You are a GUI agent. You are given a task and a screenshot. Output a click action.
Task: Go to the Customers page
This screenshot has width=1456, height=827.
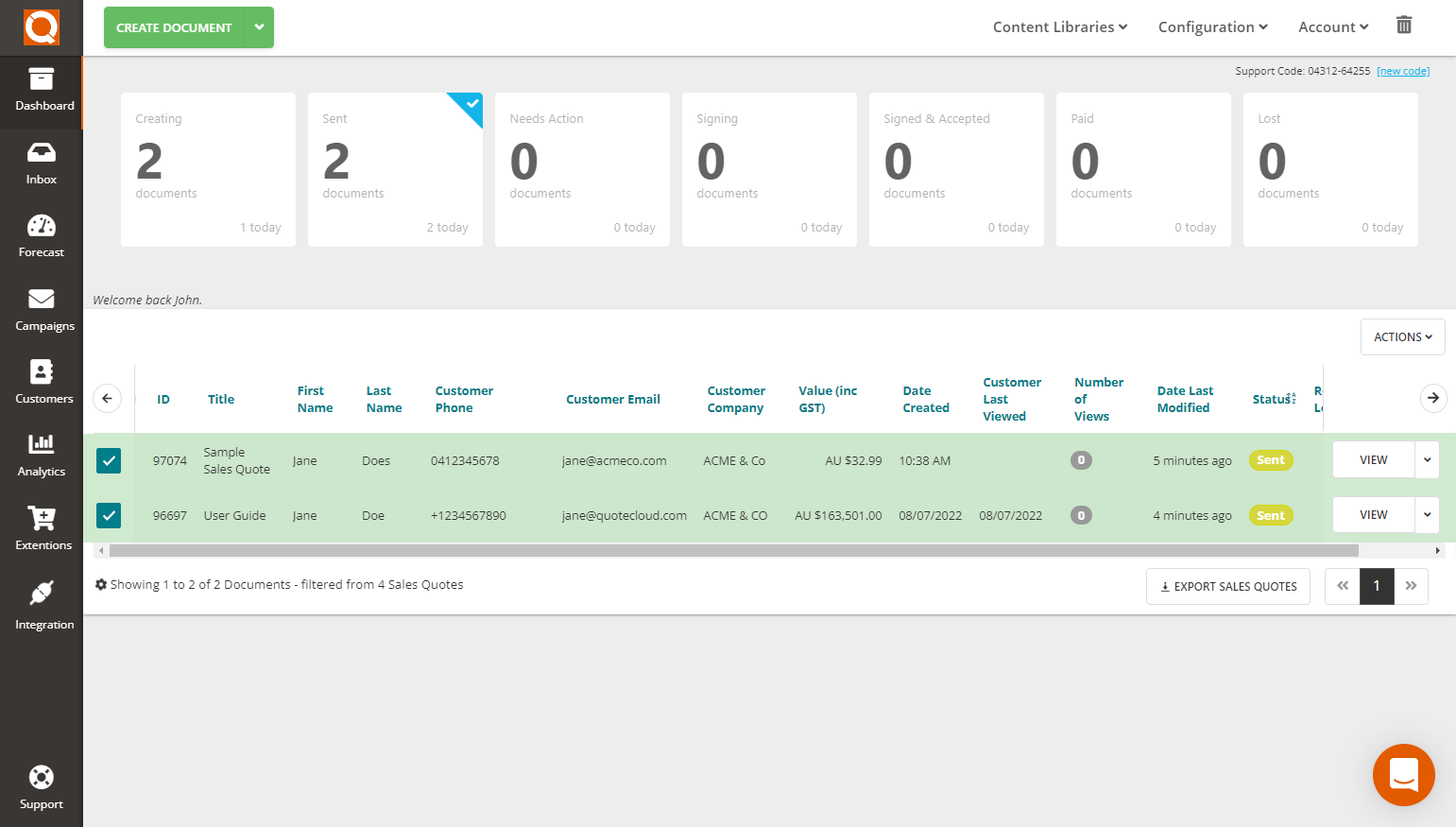coord(41,383)
